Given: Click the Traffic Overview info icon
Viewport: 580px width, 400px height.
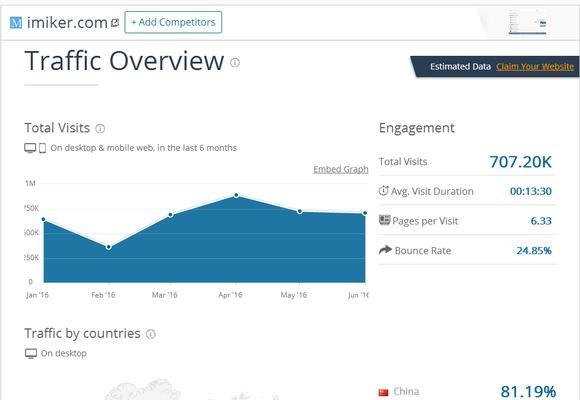Looking at the screenshot, I should (x=235, y=63).
